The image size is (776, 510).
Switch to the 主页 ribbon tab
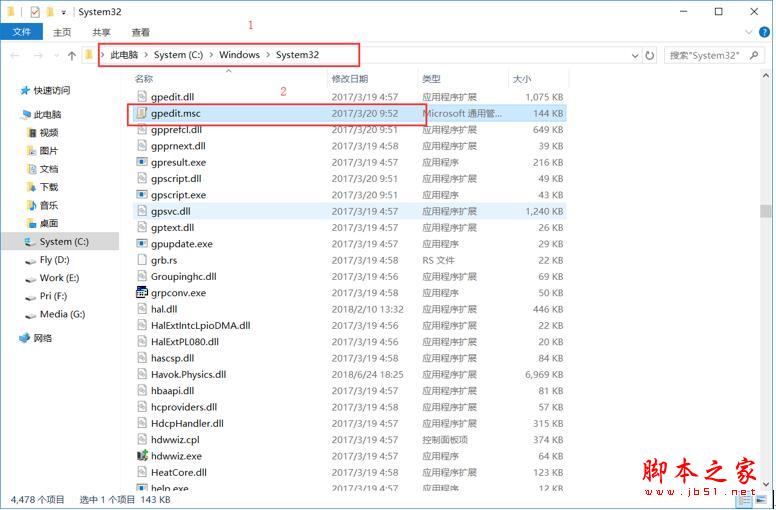pos(62,32)
